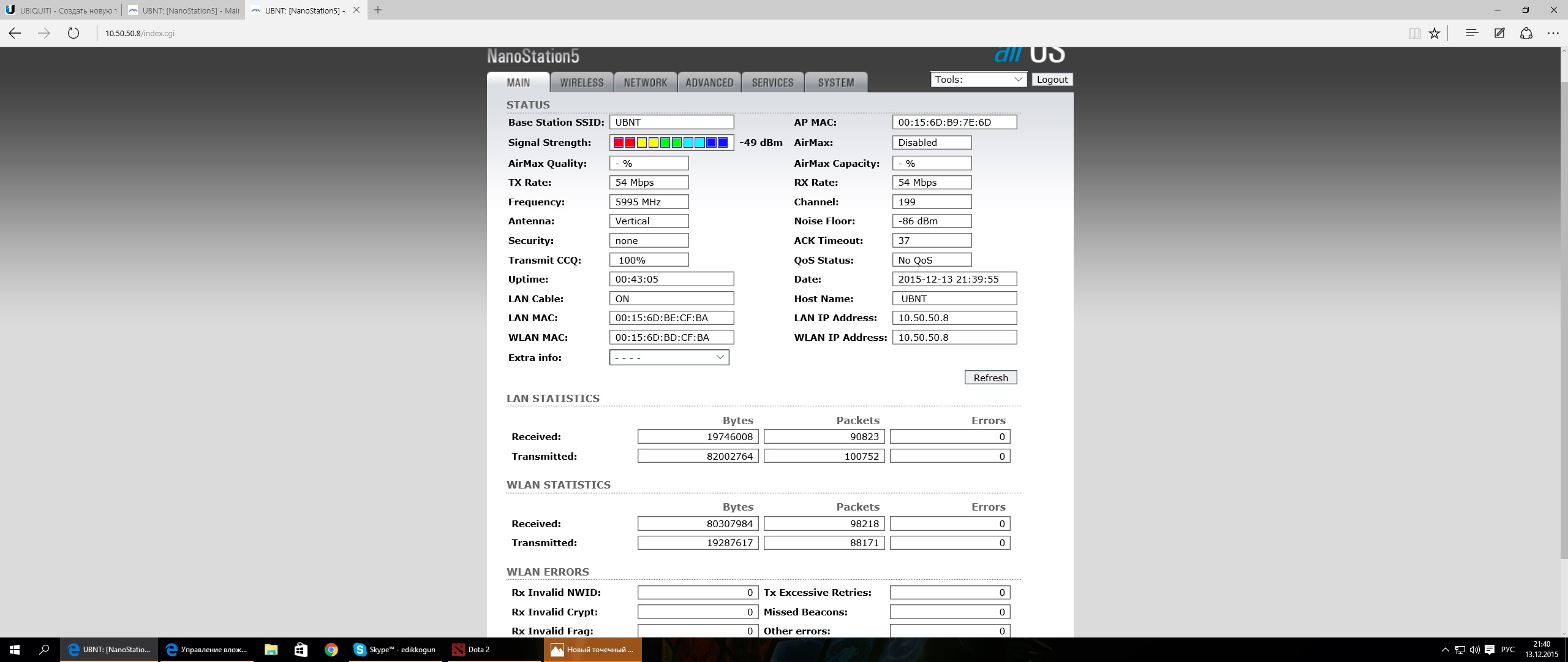Open the Edge Hub panel
Image resolution: width=1568 pixels, height=662 pixels.
coord(1472,33)
